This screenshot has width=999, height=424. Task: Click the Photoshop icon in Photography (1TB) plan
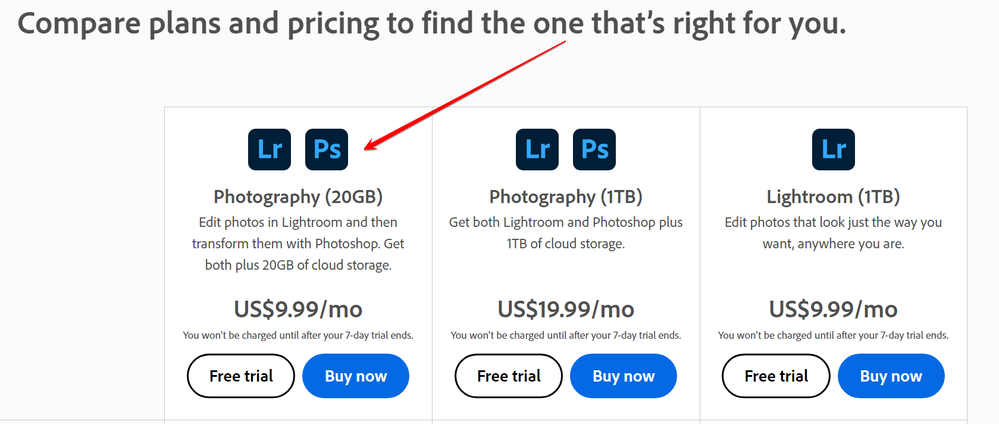point(594,149)
